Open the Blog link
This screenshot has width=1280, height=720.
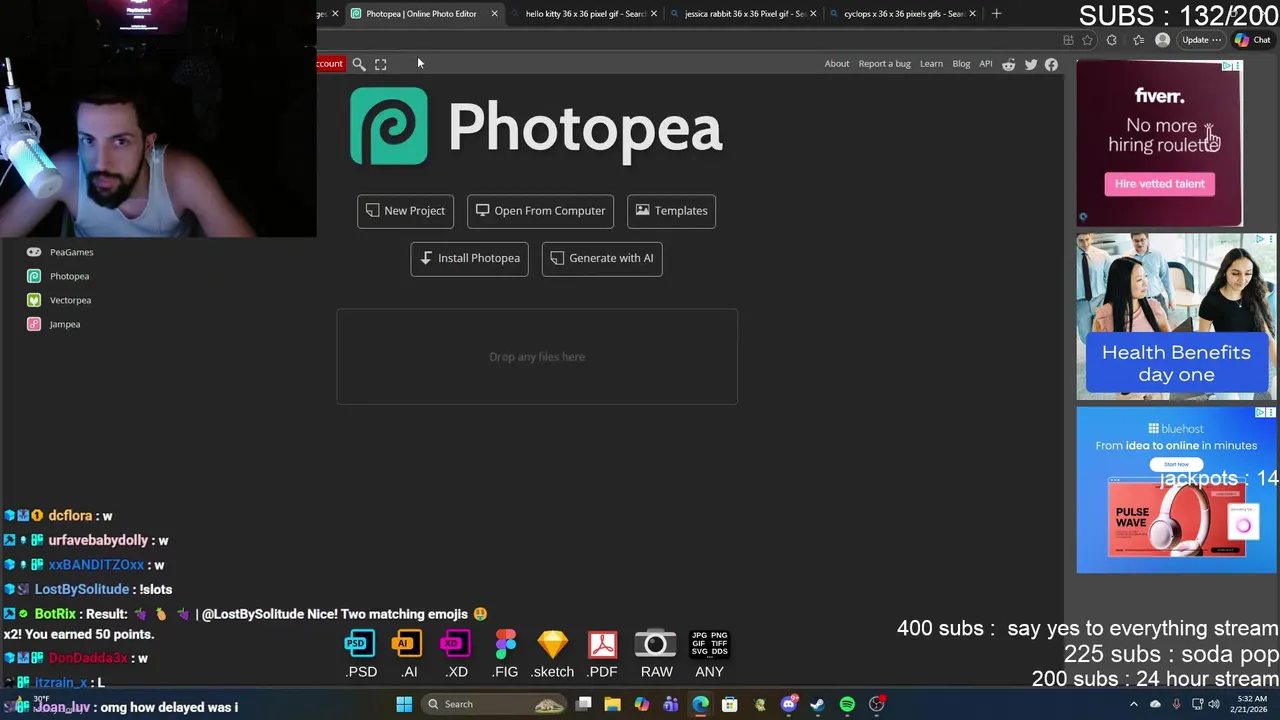[x=961, y=64]
